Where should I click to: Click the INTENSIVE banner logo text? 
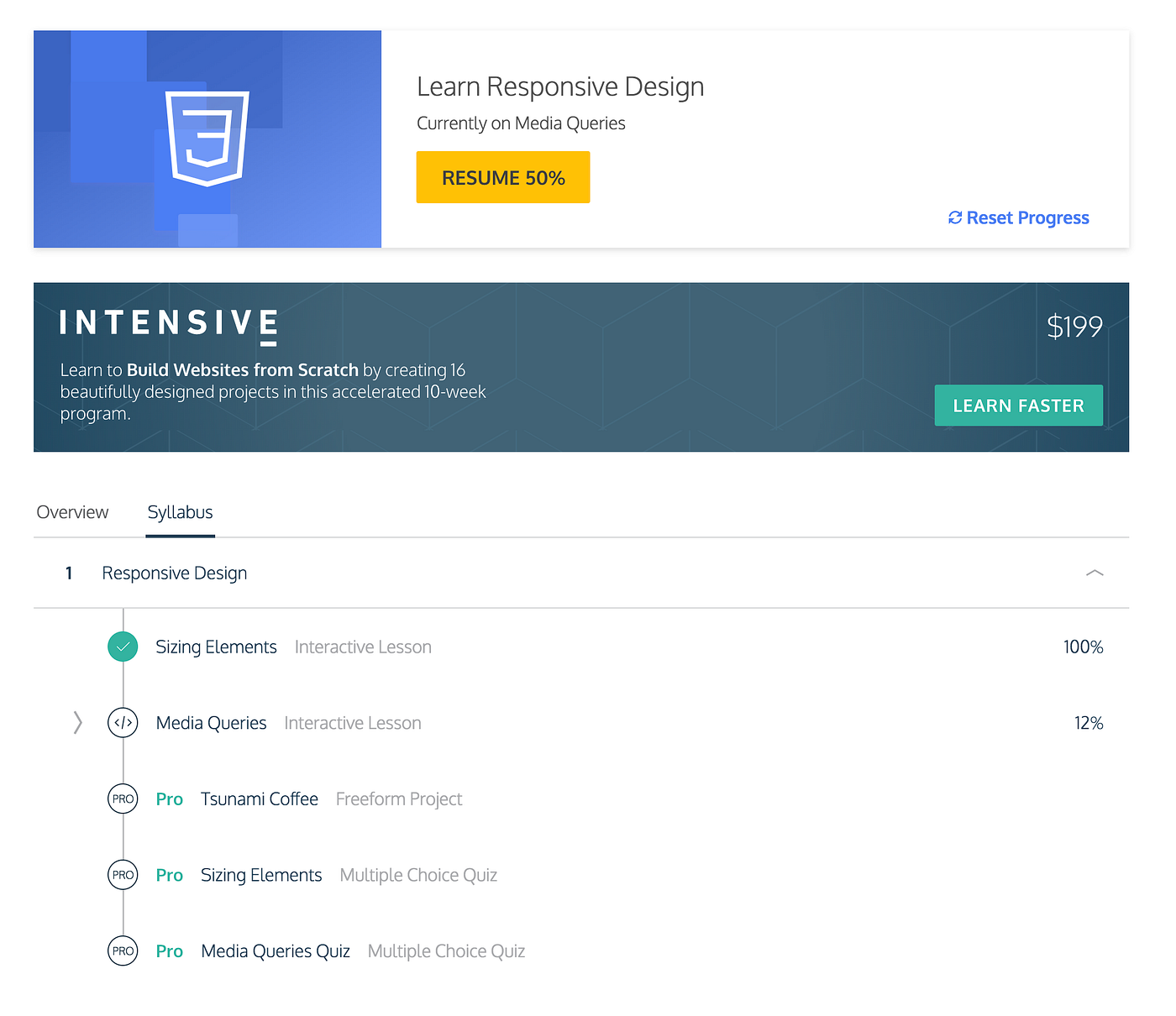tap(166, 323)
